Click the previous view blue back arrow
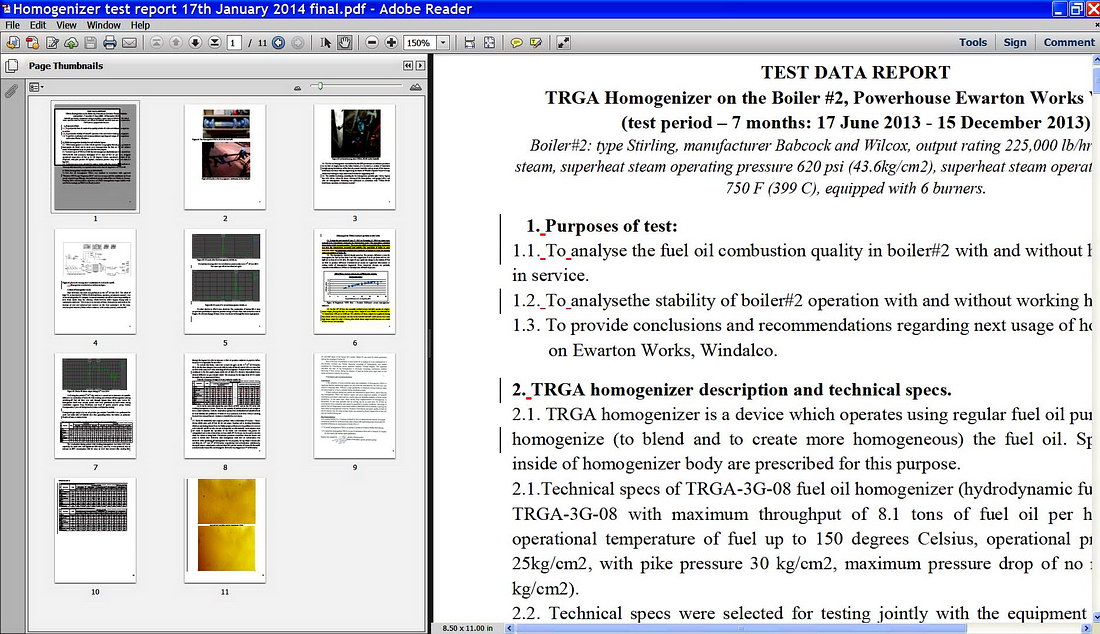Image resolution: width=1100 pixels, height=634 pixels. pos(279,43)
